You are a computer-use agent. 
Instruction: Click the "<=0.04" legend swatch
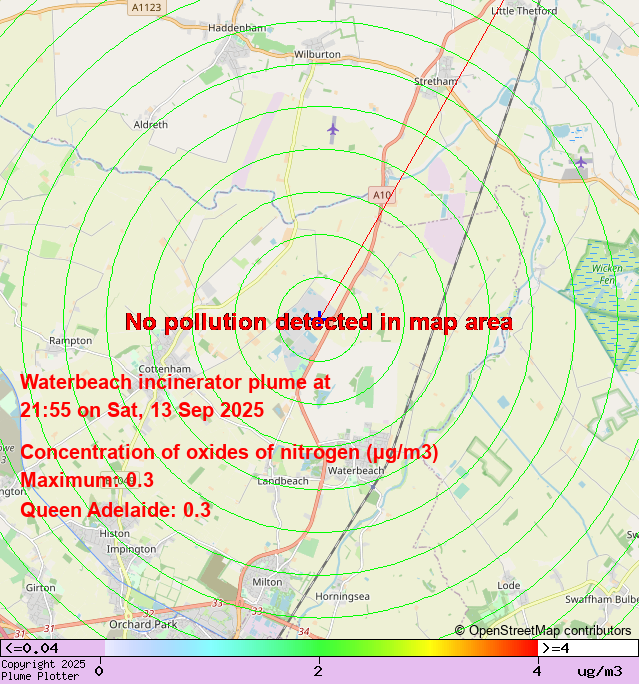(x=52, y=648)
